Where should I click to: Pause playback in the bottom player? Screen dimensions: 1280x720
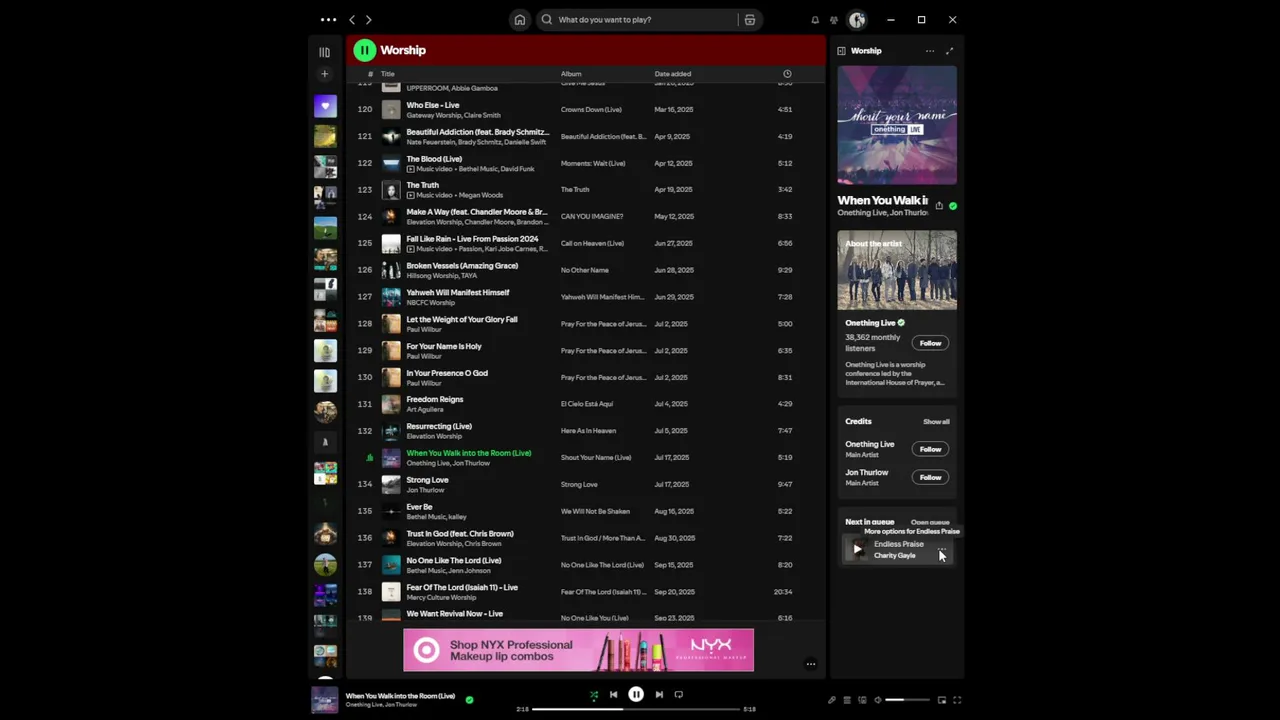(636, 695)
